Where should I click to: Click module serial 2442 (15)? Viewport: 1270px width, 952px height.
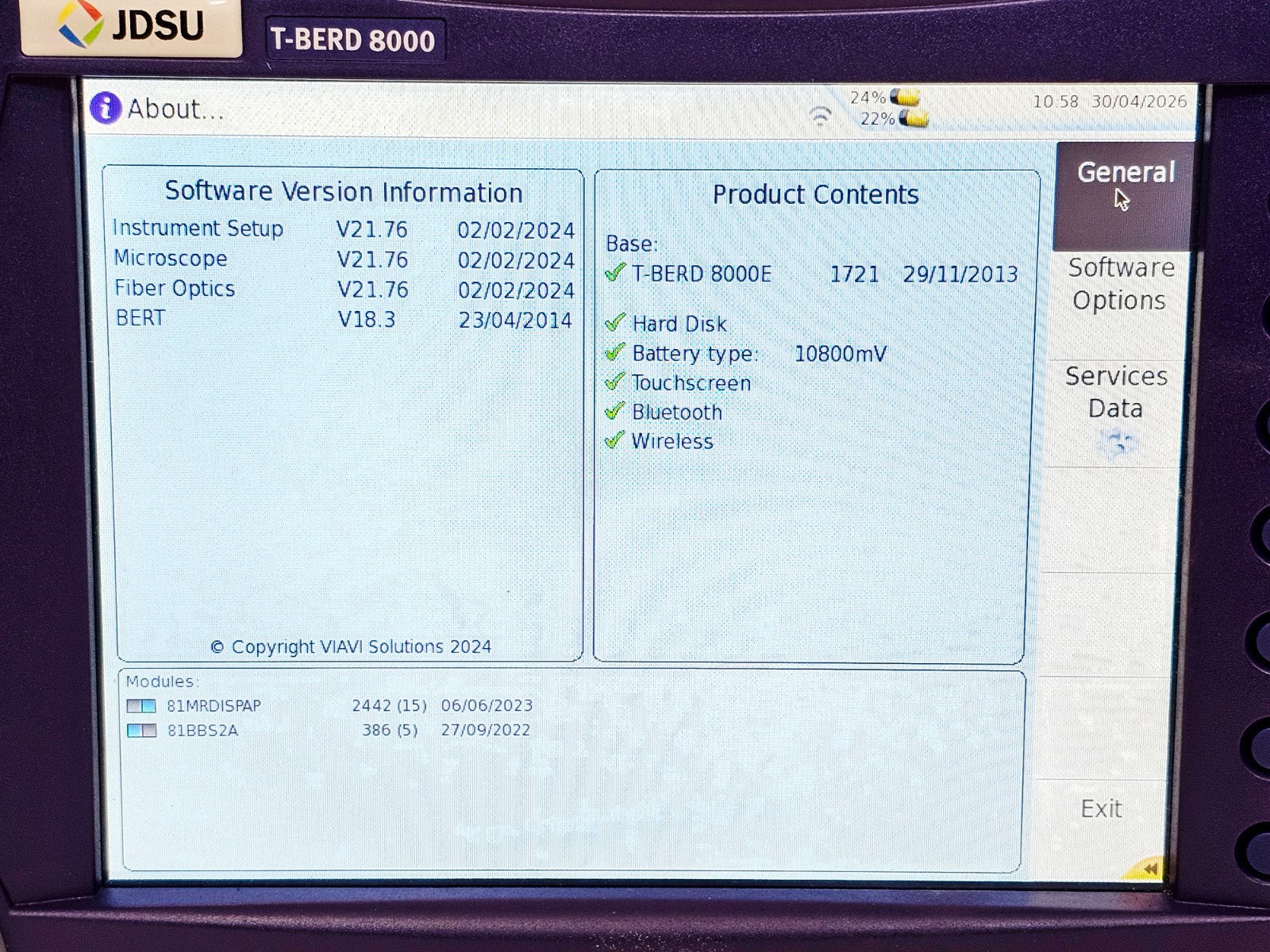[x=390, y=706]
